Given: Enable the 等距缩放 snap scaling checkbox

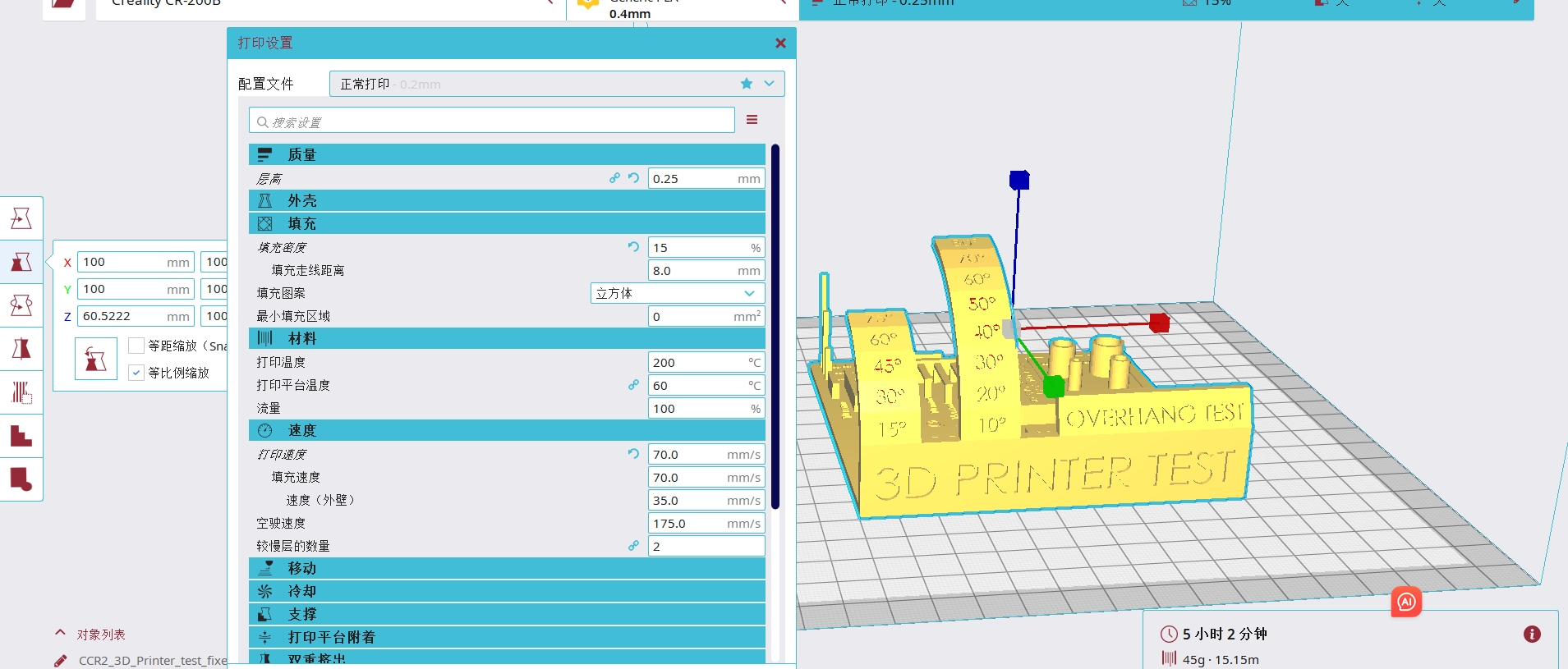Looking at the screenshot, I should (x=137, y=346).
